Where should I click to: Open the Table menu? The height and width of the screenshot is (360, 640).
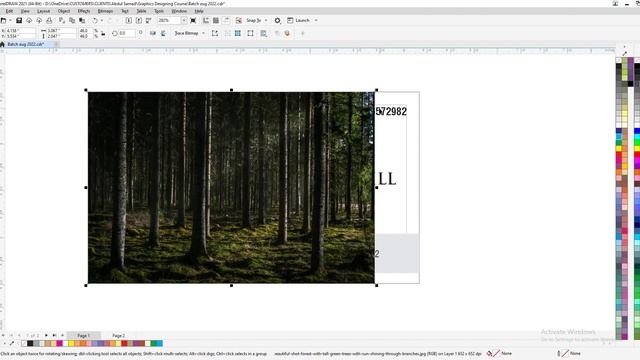[x=141, y=11]
